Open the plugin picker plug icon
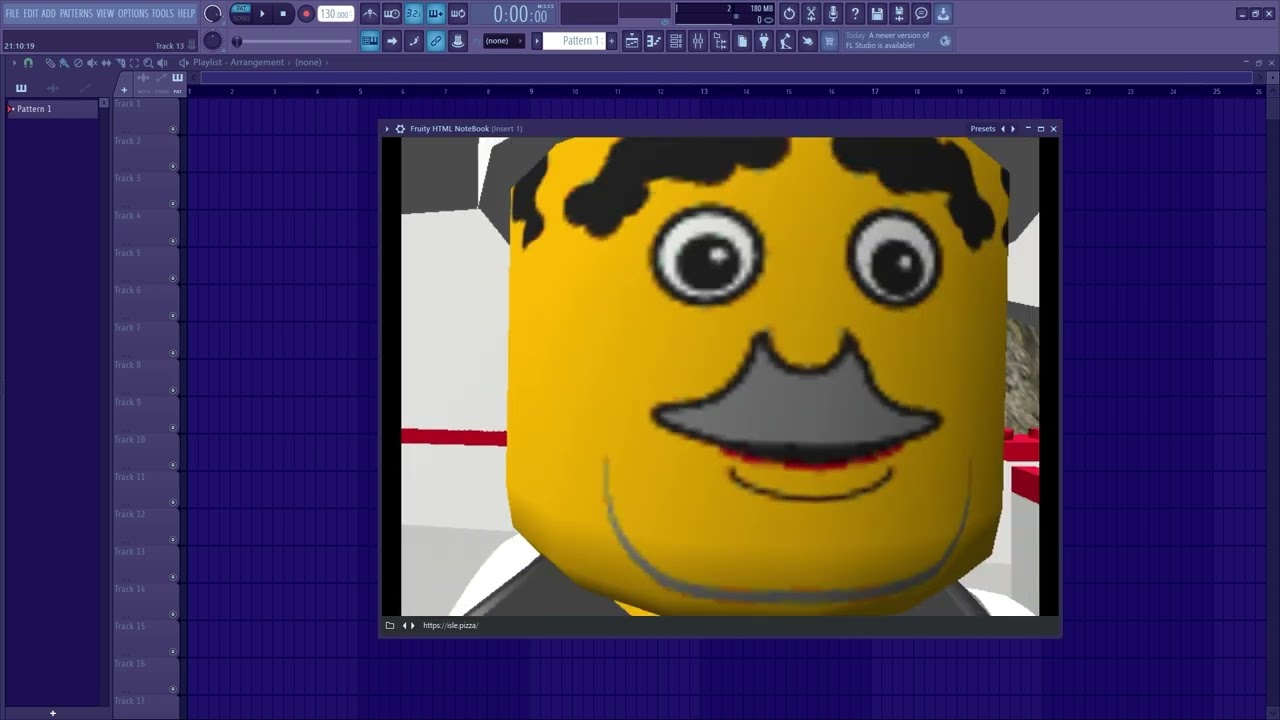Viewport: 1280px width, 720px height. (x=764, y=41)
